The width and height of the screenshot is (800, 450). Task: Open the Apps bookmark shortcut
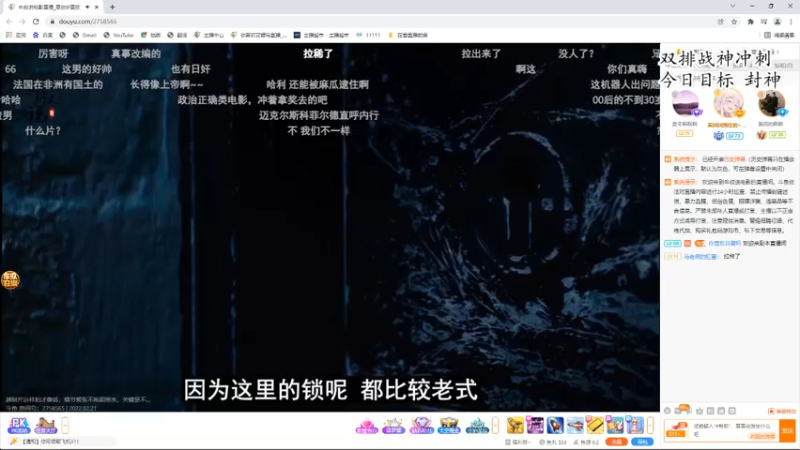pyautogui.click(x=16, y=35)
